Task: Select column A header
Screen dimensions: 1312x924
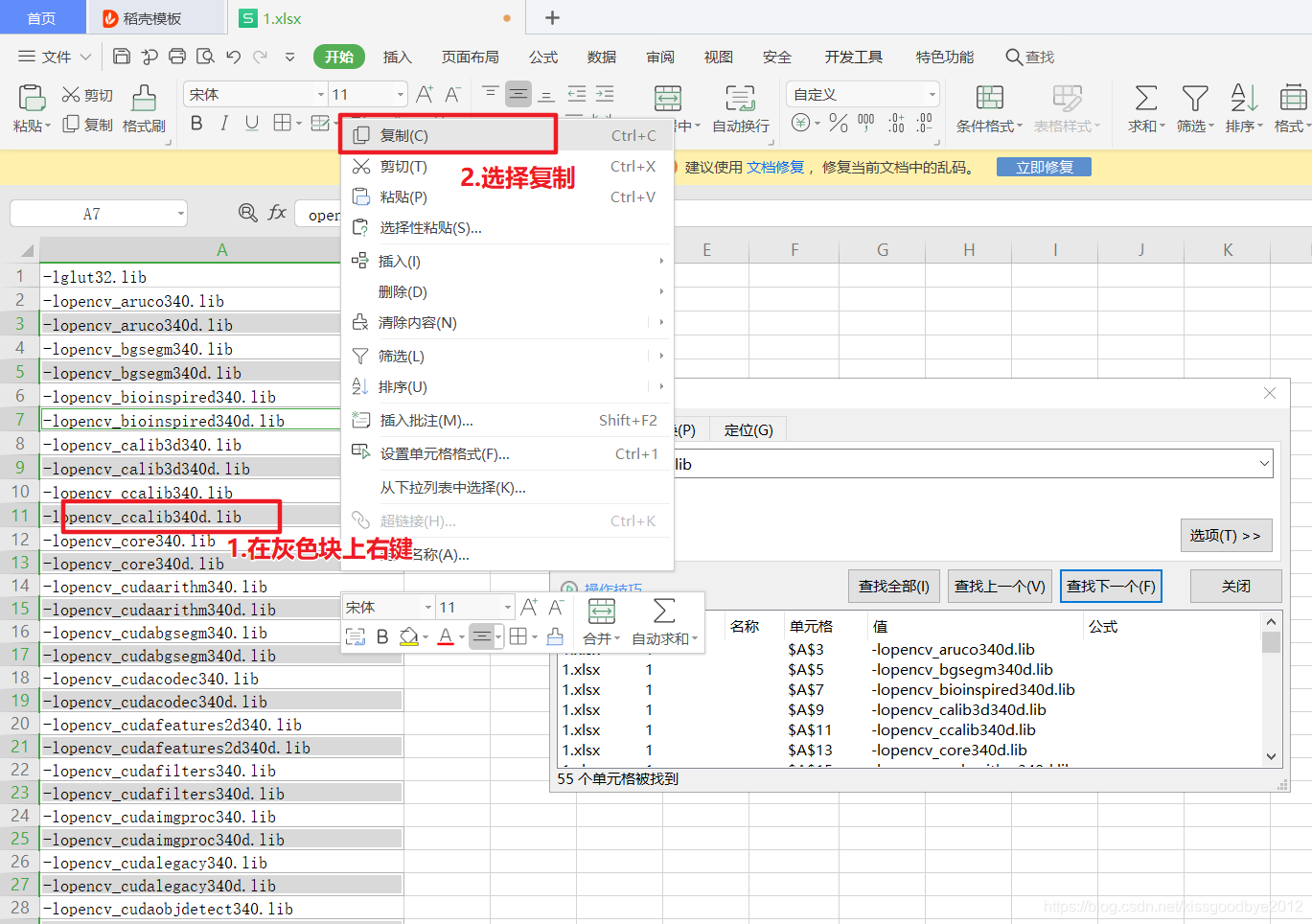Action: [x=221, y=250]
